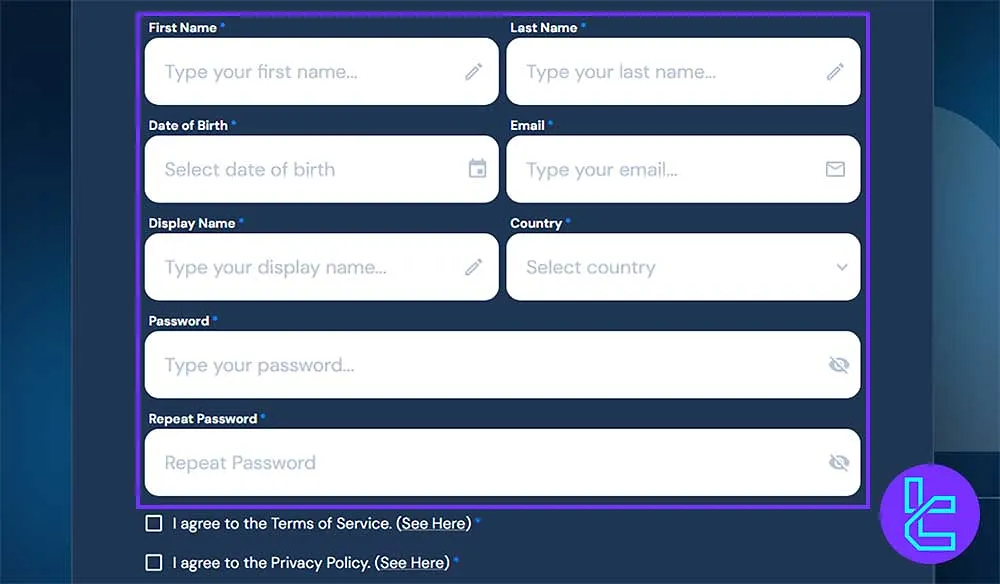Open the Terms of Service See Here link

pyautogui.click(x=434, y=523)
